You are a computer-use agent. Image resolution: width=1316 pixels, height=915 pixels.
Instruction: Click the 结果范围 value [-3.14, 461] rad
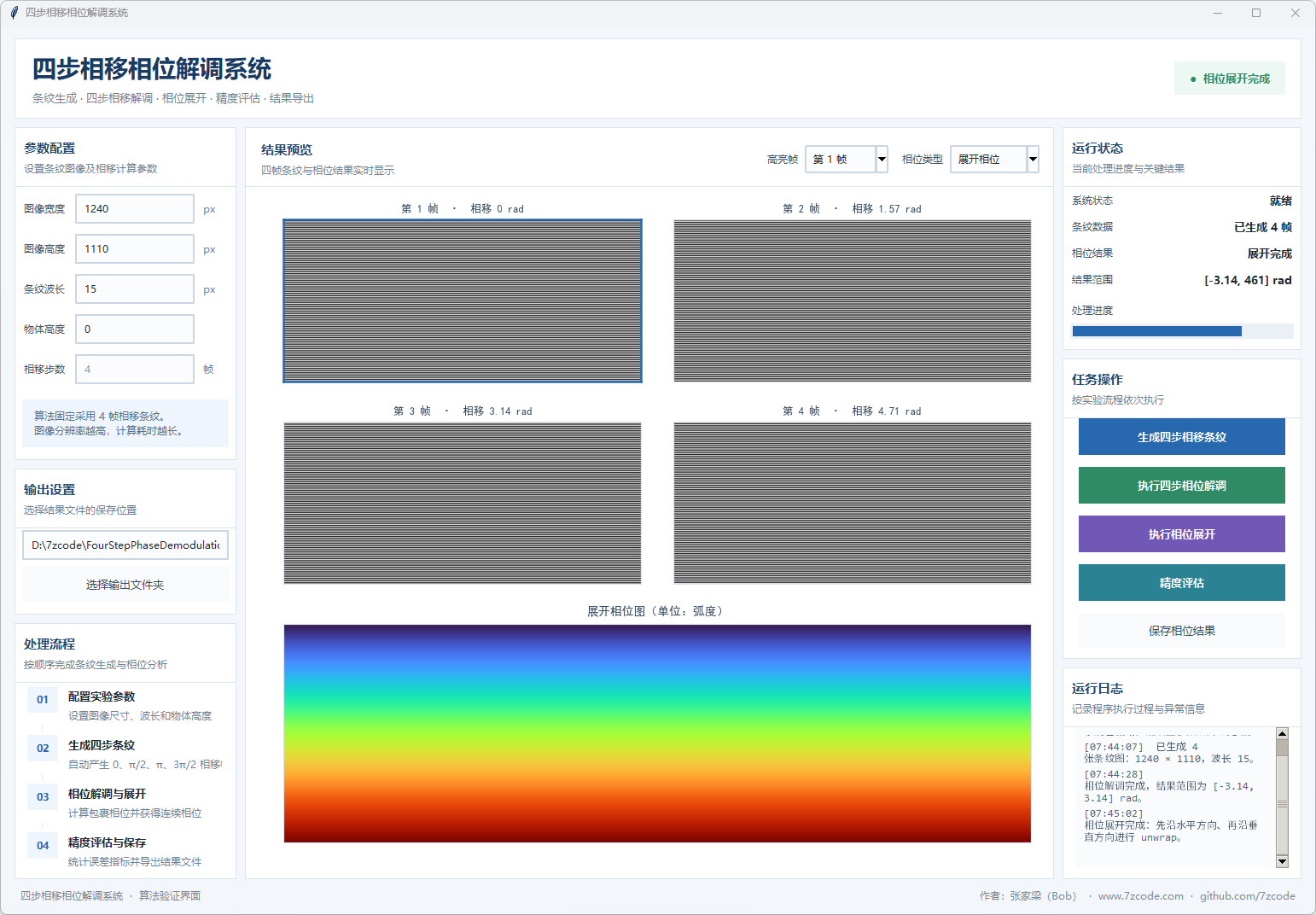pos(1248,280)
